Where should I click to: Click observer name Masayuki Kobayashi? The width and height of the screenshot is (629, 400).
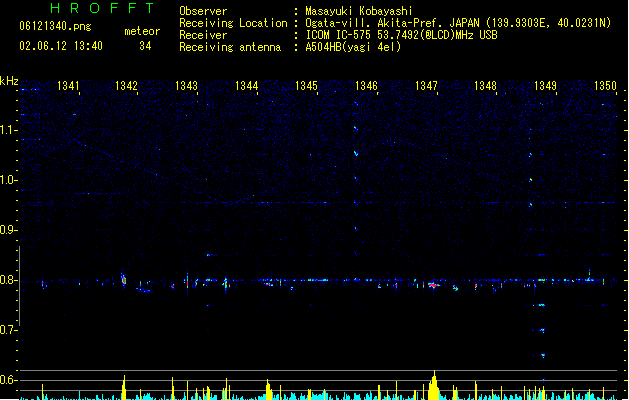(359, 11)
